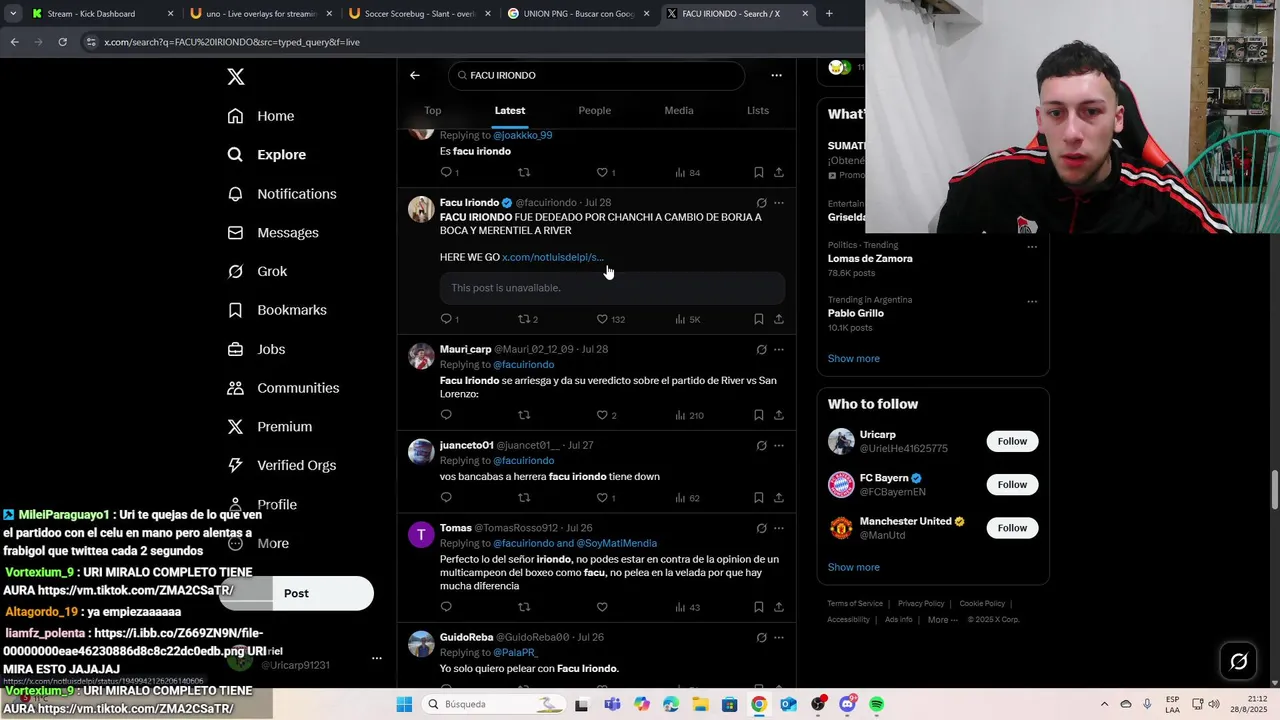This screenshot has width=1280, height=720.
Task: Bookmark Facu Iriondo's Jul 28 post
Action: (758, 319)
